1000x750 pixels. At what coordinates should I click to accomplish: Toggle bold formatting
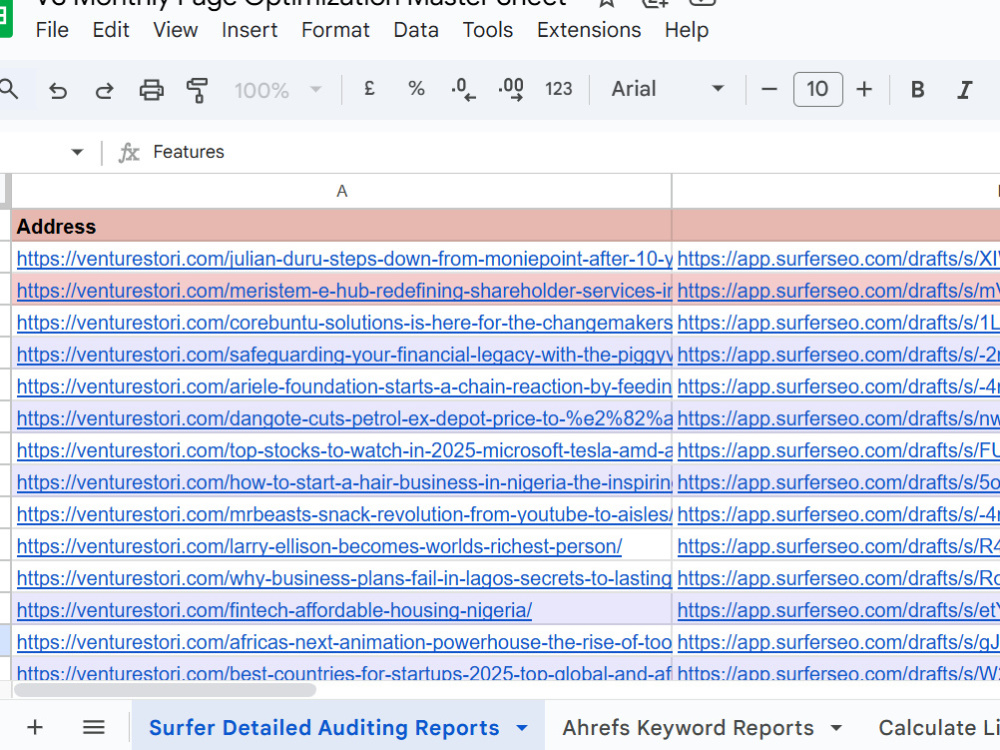[918, 89]
